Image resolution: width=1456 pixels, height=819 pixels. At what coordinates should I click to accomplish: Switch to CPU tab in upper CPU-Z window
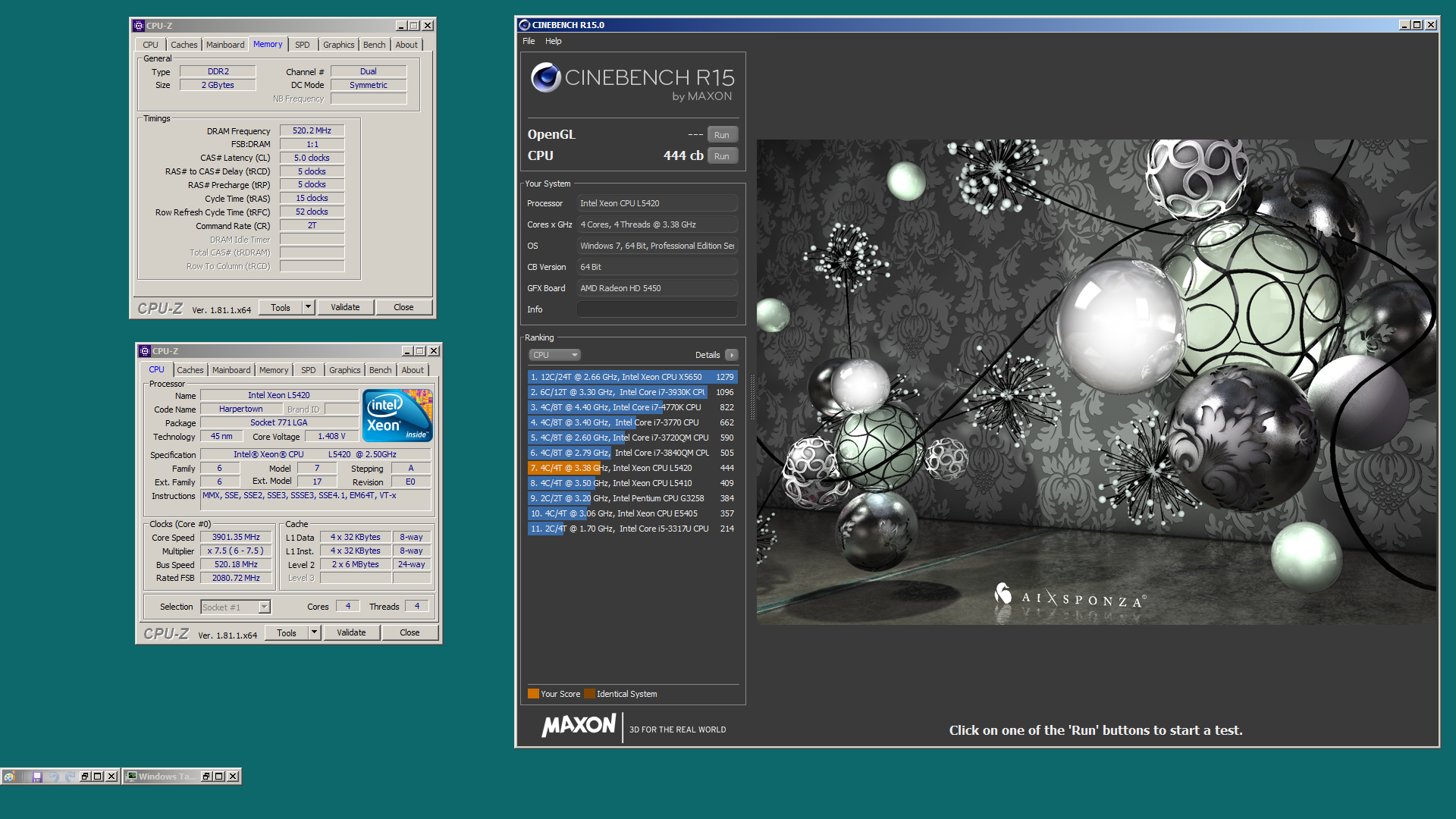[151, 45]
